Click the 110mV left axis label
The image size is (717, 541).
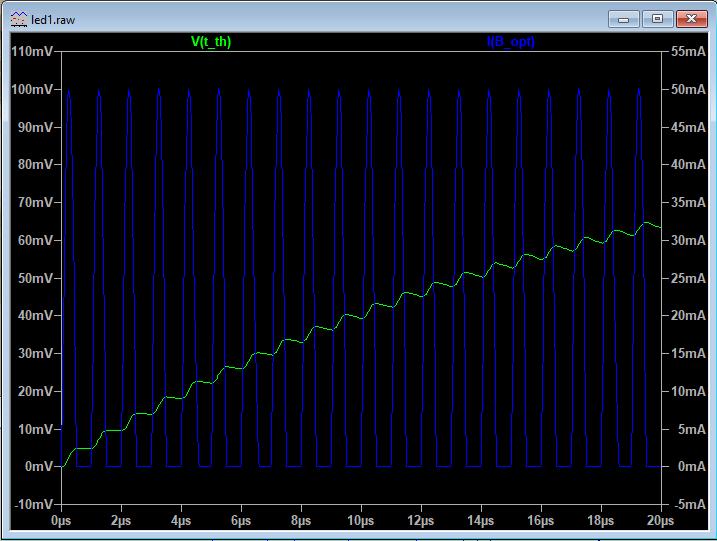(32, 51)
